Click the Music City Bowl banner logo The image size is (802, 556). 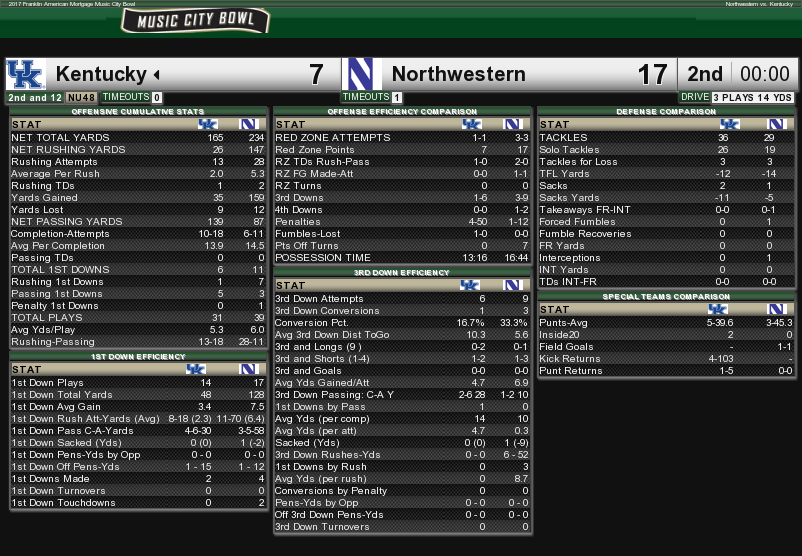[x=195, y=21]
